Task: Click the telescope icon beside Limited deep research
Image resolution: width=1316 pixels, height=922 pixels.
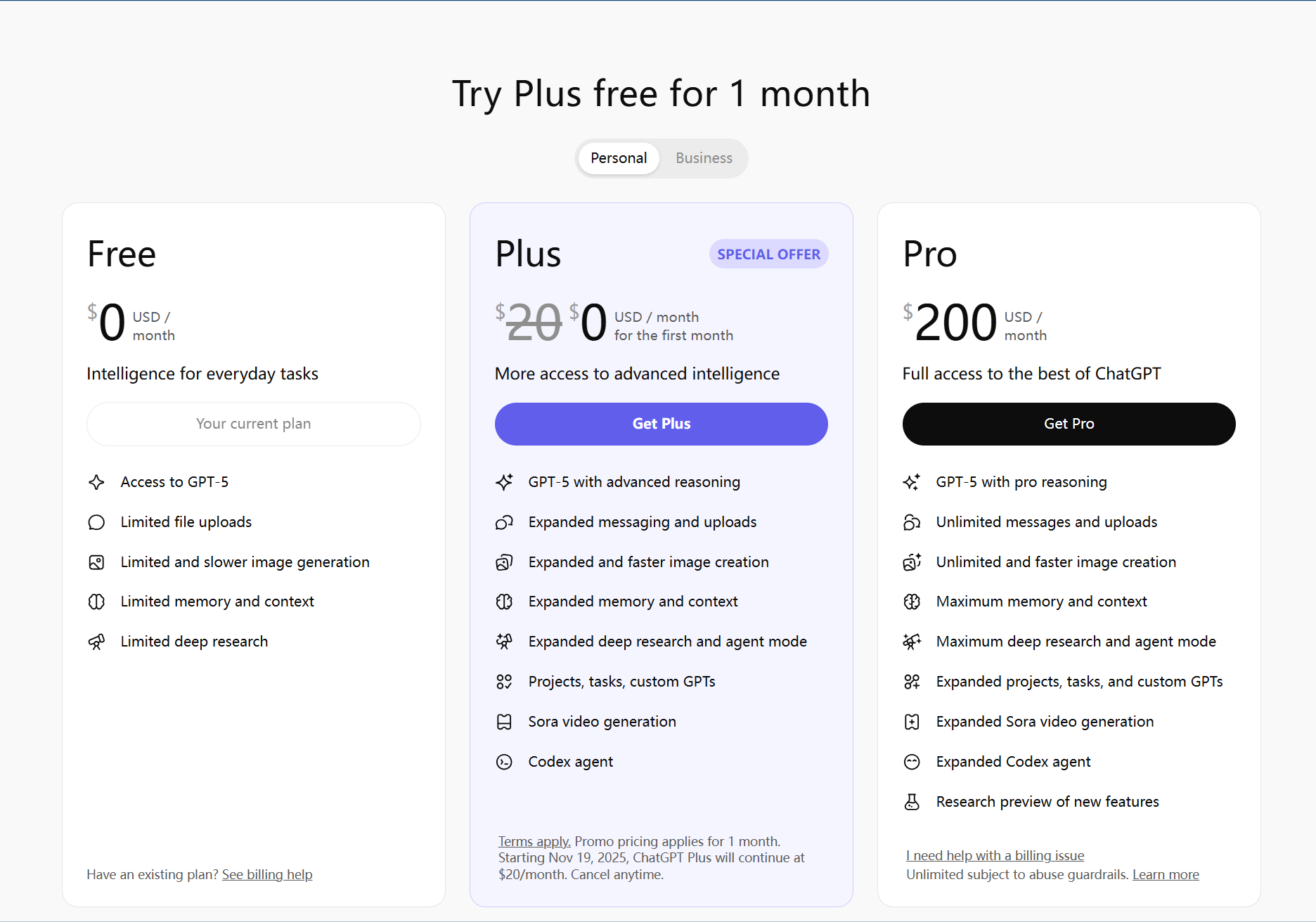Action: click(x=96, y=642)
